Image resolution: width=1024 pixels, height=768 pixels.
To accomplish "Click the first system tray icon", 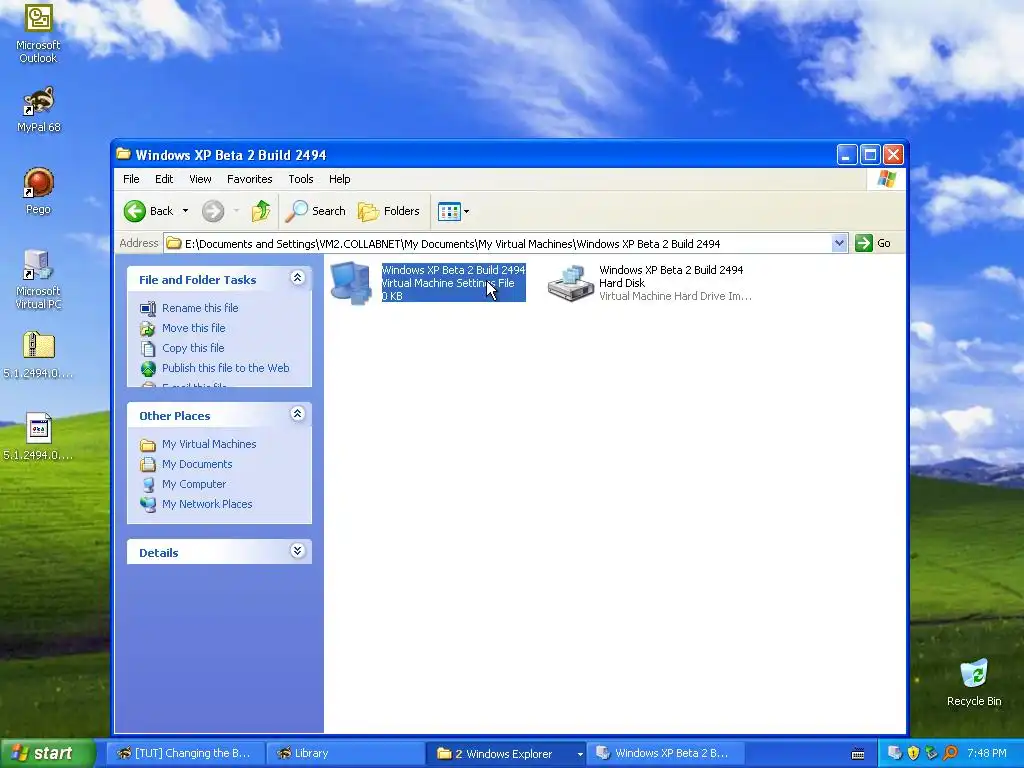I will tap(895, 753).
